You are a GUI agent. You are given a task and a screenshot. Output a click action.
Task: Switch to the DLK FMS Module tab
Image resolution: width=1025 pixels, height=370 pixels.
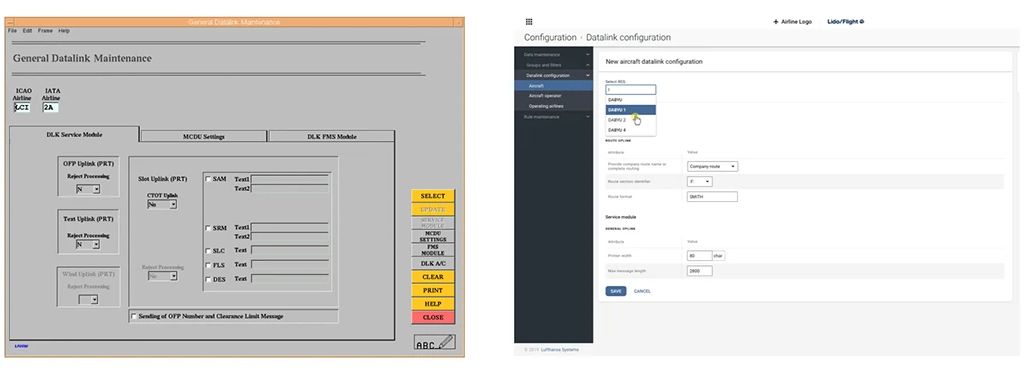pyautogui.click(x=332, y=137)
